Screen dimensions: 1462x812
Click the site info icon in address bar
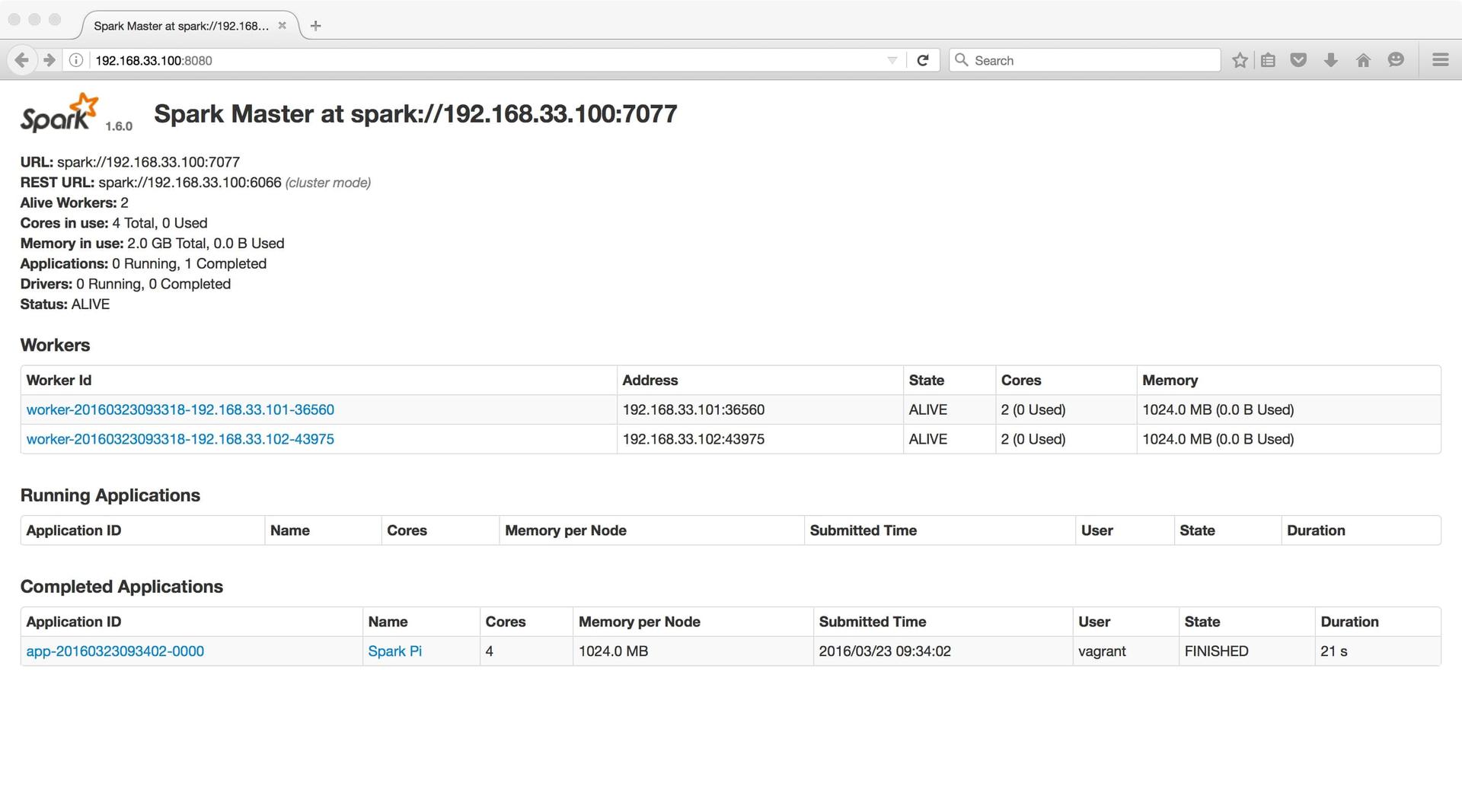coord(76,60)
